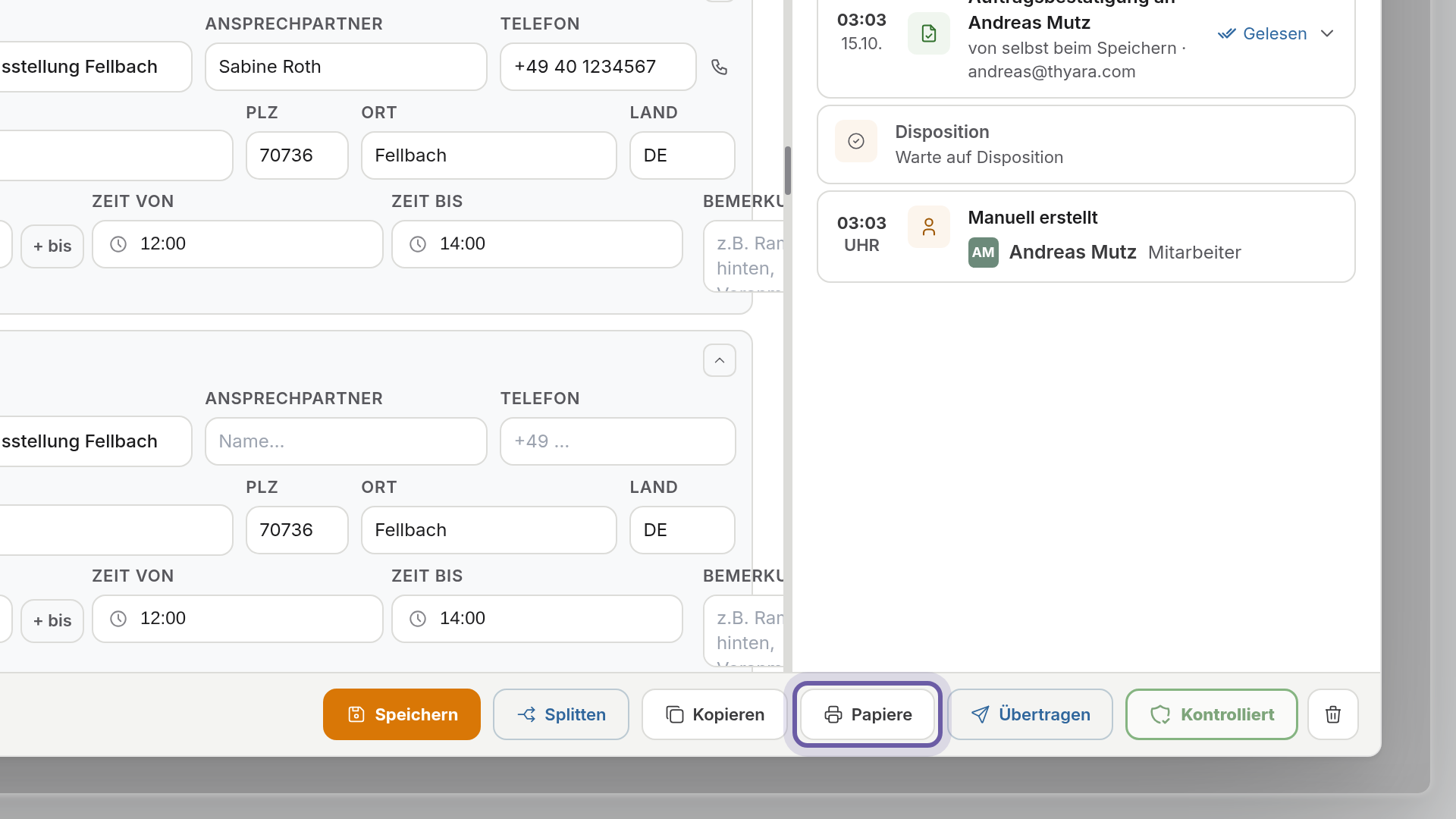Set Zeit von 12:00 in first section
This screenshot has width=1456, height=819.
(x=237, y=244)
